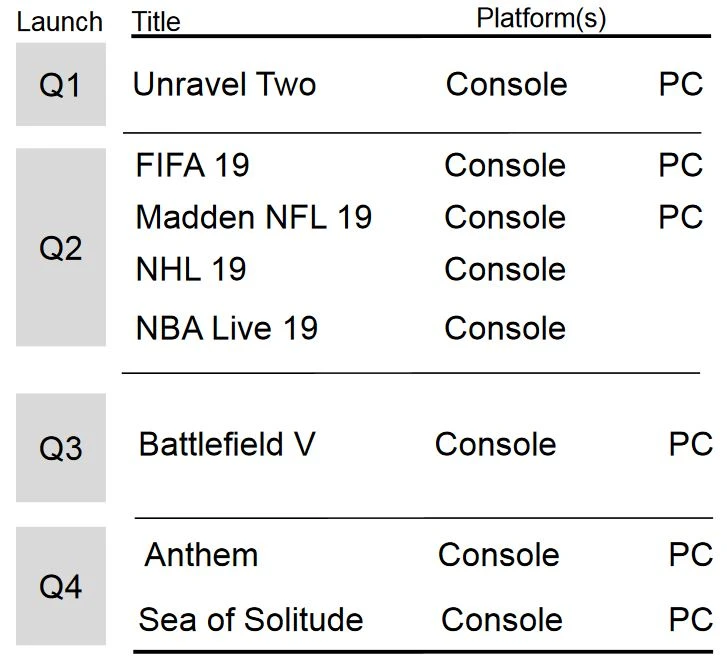This screenshot has width=727, height=661.
Task: Click the Madden NFL 19 title
Action: 254,217
